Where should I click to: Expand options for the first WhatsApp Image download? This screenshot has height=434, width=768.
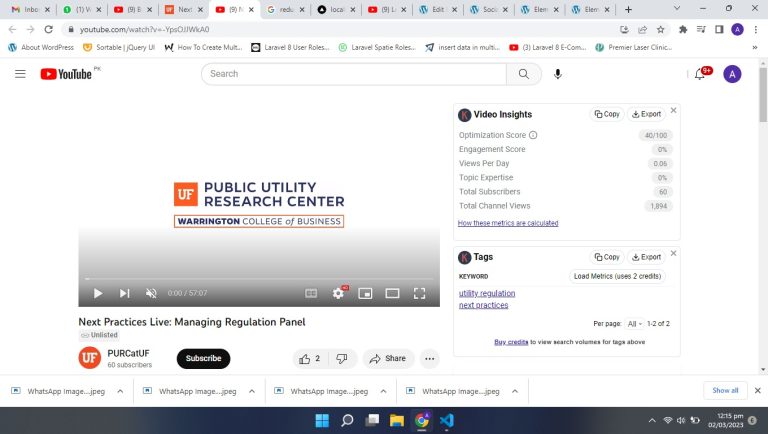coord(120,391)
